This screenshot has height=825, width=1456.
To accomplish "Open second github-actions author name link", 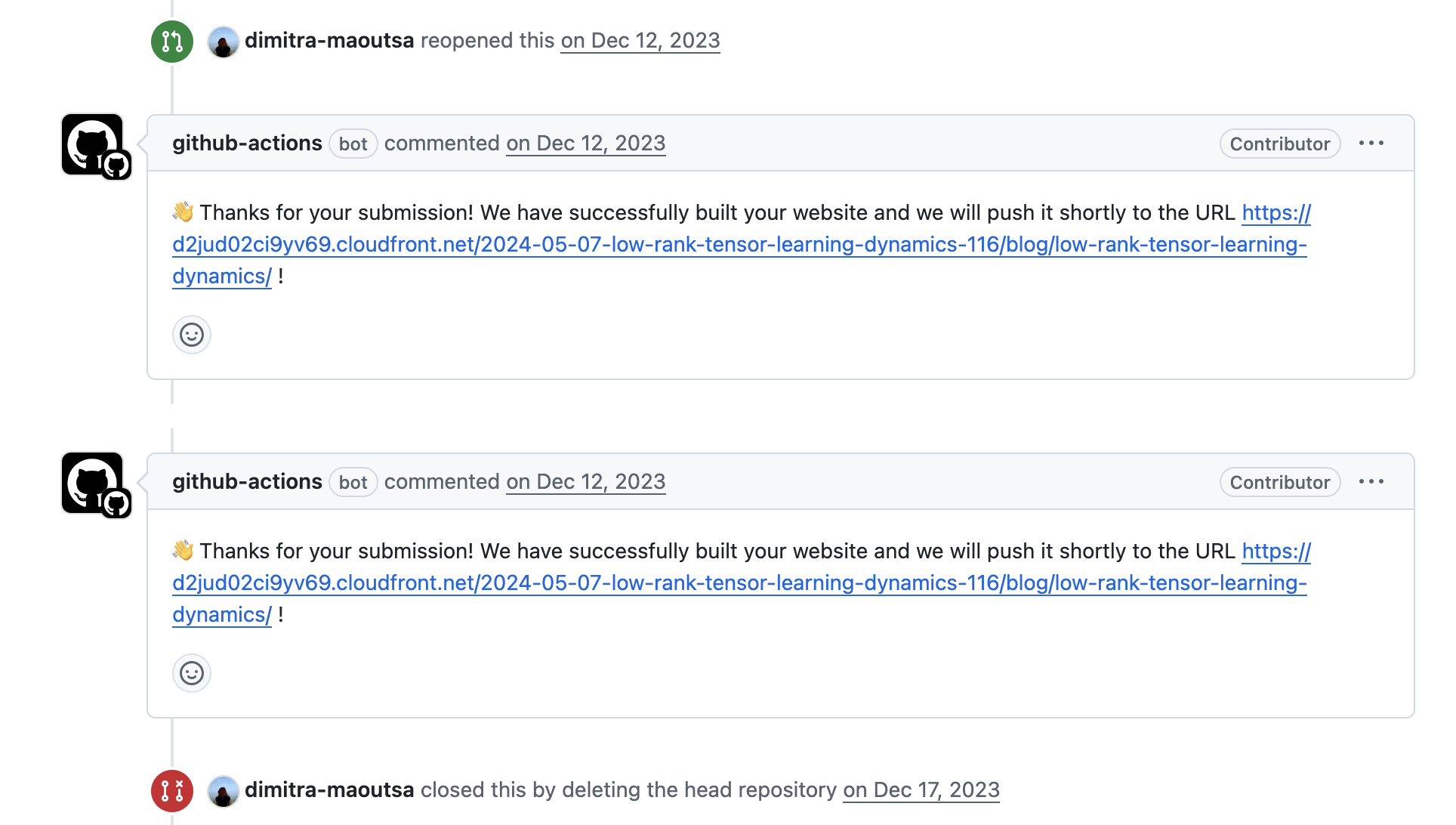I will (x=247, y=482).
